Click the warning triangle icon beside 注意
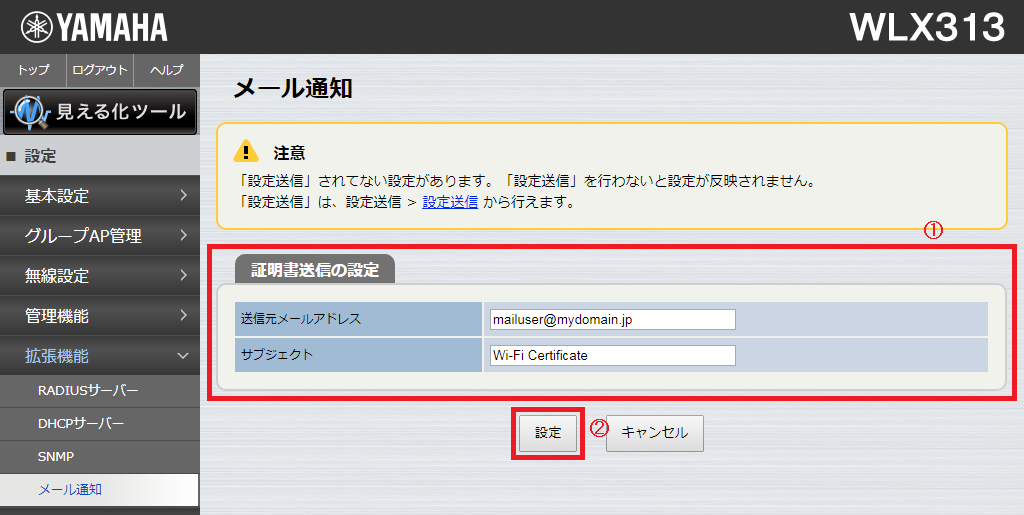This screenshot has height=515, width=1024. coord(246,151)
